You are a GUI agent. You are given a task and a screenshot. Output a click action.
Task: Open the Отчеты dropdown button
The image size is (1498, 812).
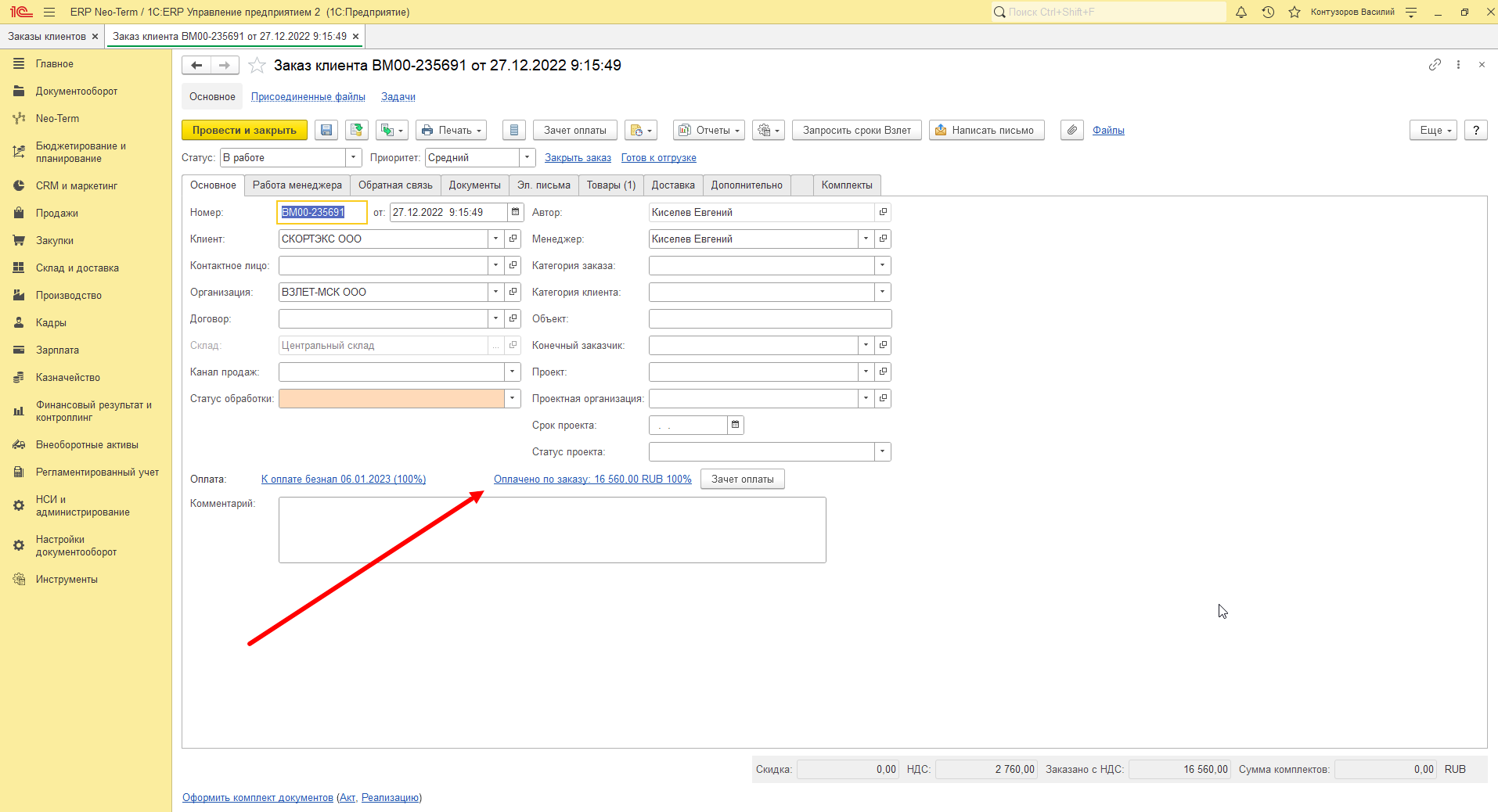[x=709, y=130]
